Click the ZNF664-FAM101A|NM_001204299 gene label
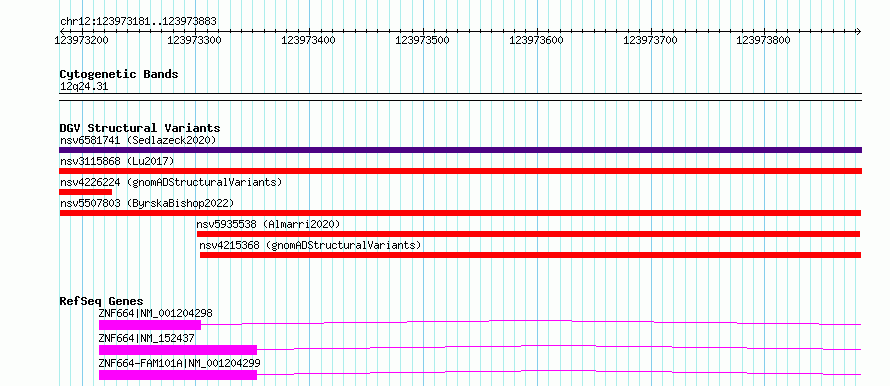890x386 pixels. tap(179, 363)
